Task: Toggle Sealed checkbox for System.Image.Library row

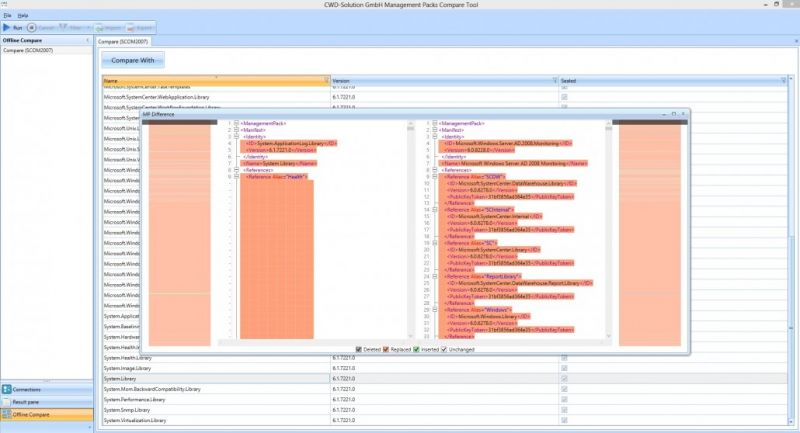Action: 564,368
